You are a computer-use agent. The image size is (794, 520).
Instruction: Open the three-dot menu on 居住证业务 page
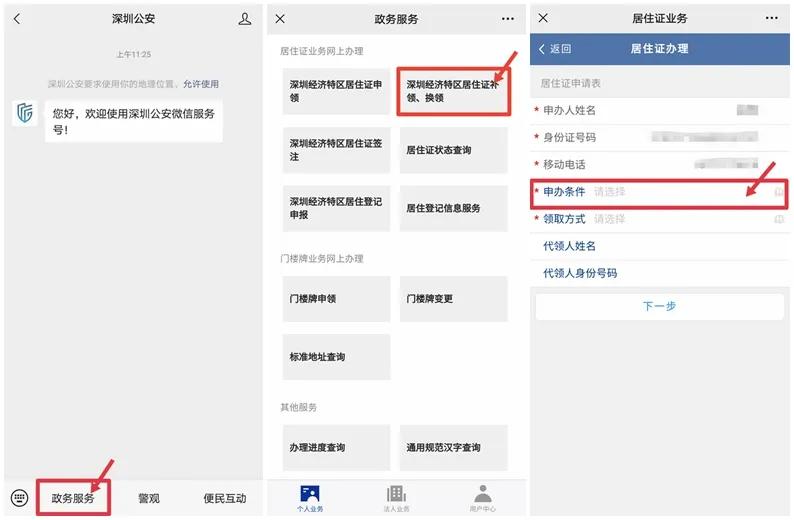(772, 18)
